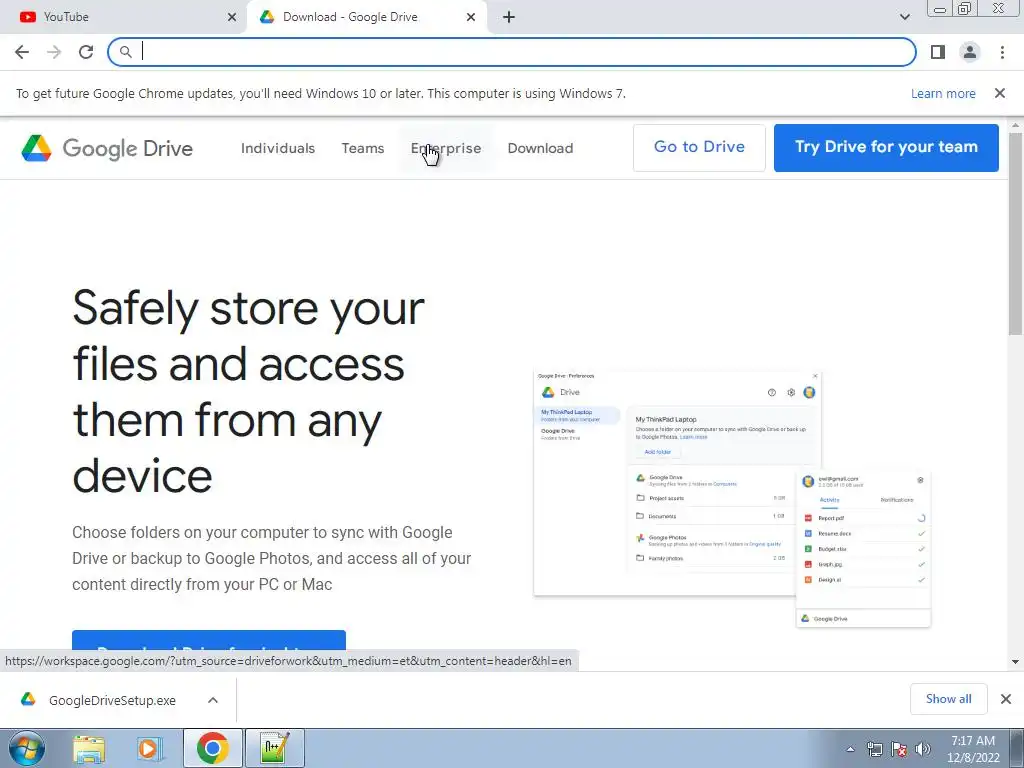Open the Windows Start menu

[27, 748]
